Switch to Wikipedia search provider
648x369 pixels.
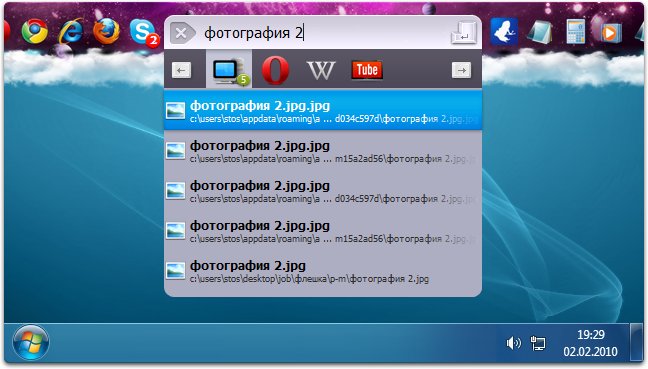[x=321, y=70]
